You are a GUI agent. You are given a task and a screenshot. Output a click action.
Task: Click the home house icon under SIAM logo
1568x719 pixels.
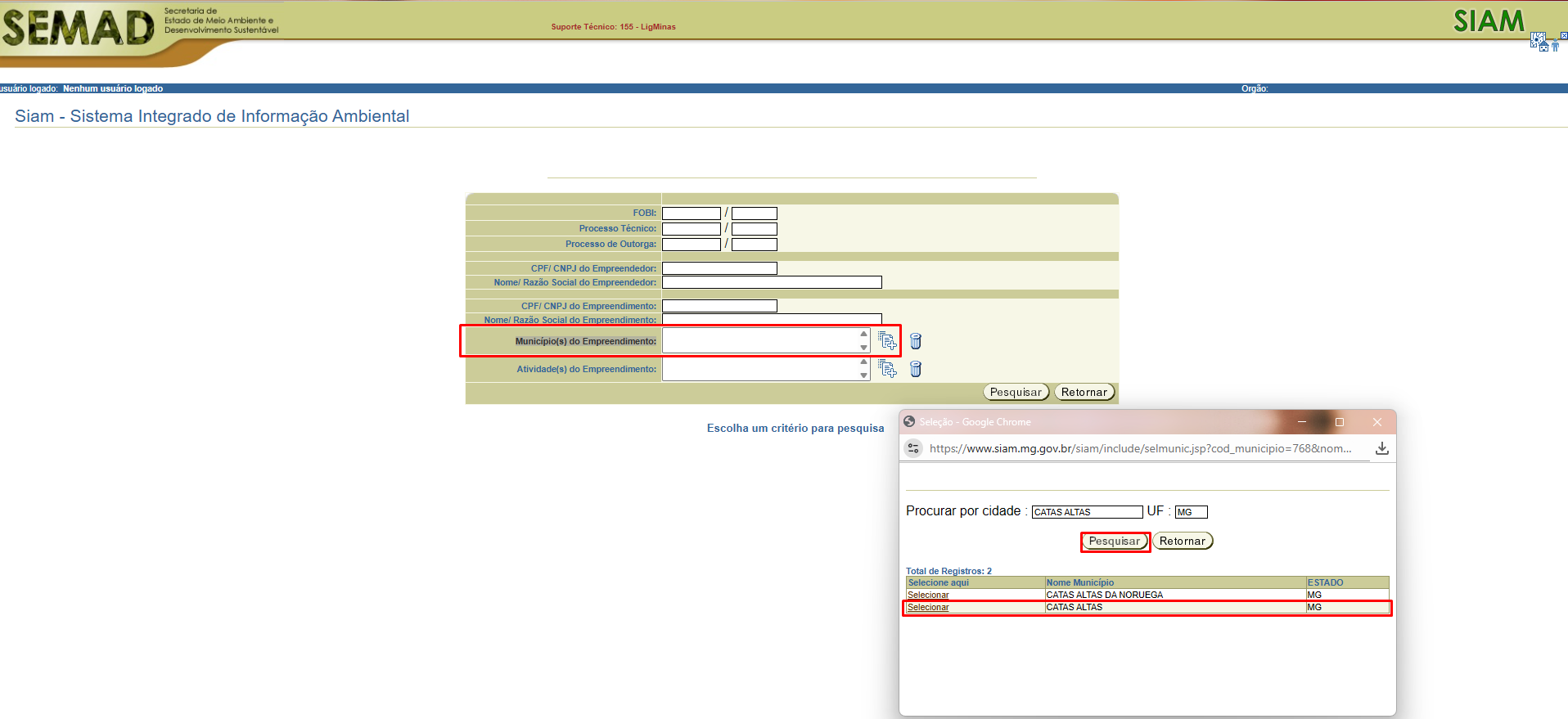[1543, 47]
